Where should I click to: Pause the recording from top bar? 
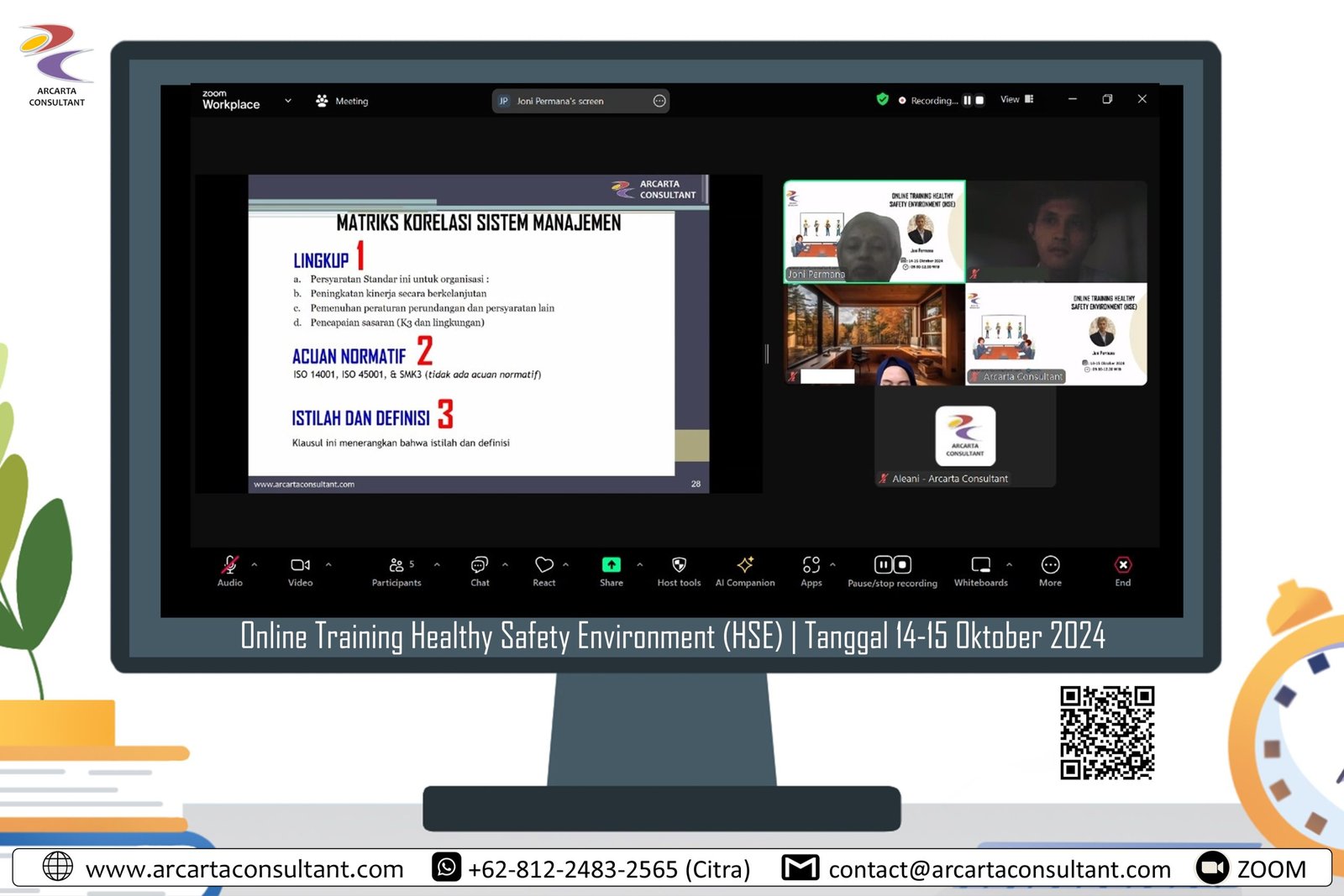pyautogui.click(x=967, y=100)
